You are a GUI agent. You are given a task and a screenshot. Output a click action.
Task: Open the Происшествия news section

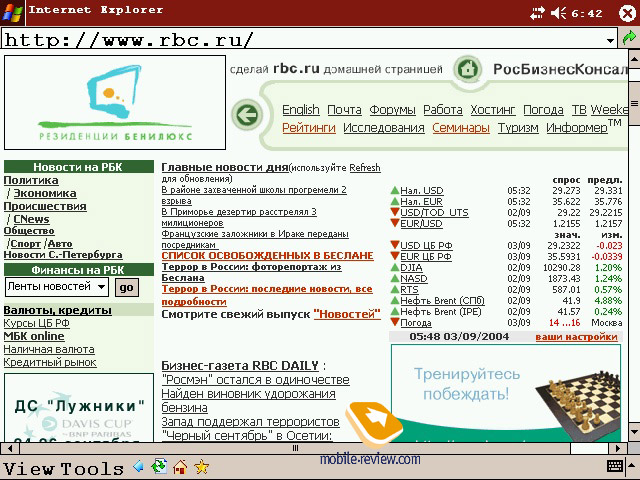click(45, 206)
